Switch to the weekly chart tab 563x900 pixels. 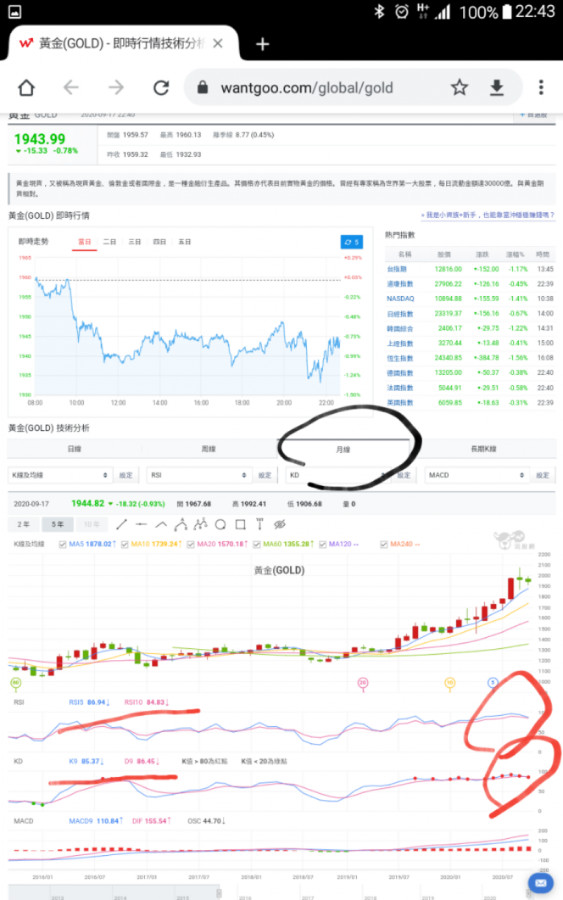(x=208, y=449)
